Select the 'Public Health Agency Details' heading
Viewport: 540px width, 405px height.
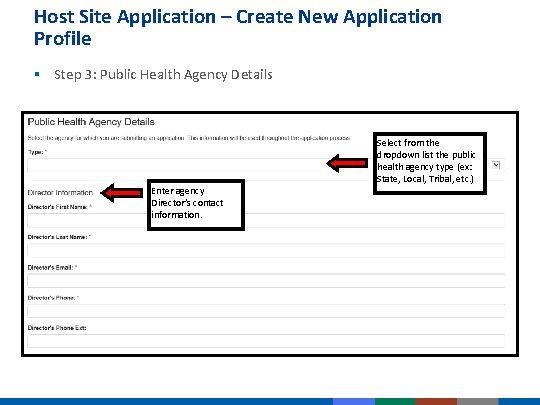tap(91, 122)
